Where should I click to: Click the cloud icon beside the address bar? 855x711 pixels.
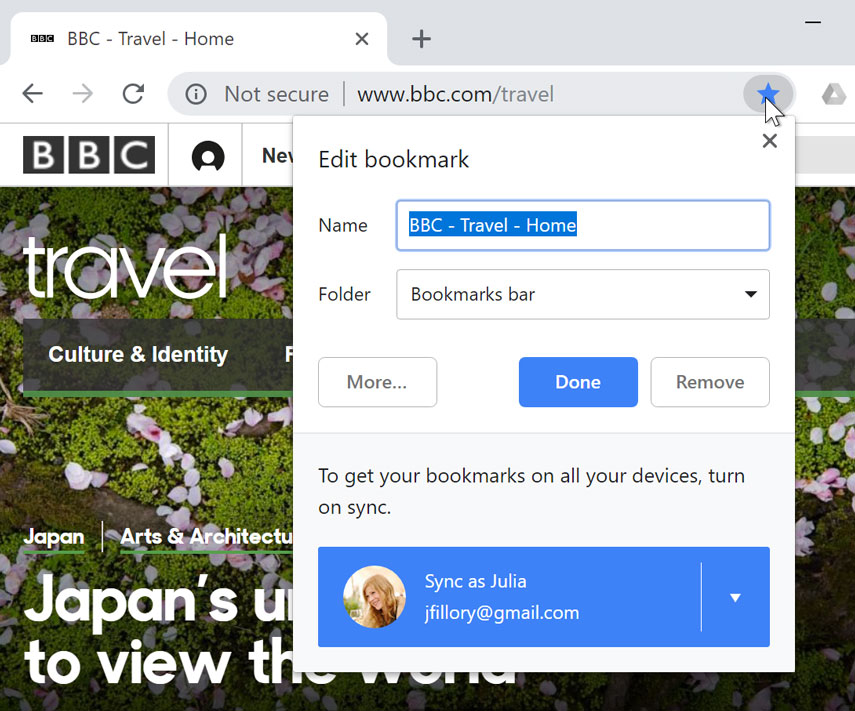pyautogui.click(x=833, y=93)
